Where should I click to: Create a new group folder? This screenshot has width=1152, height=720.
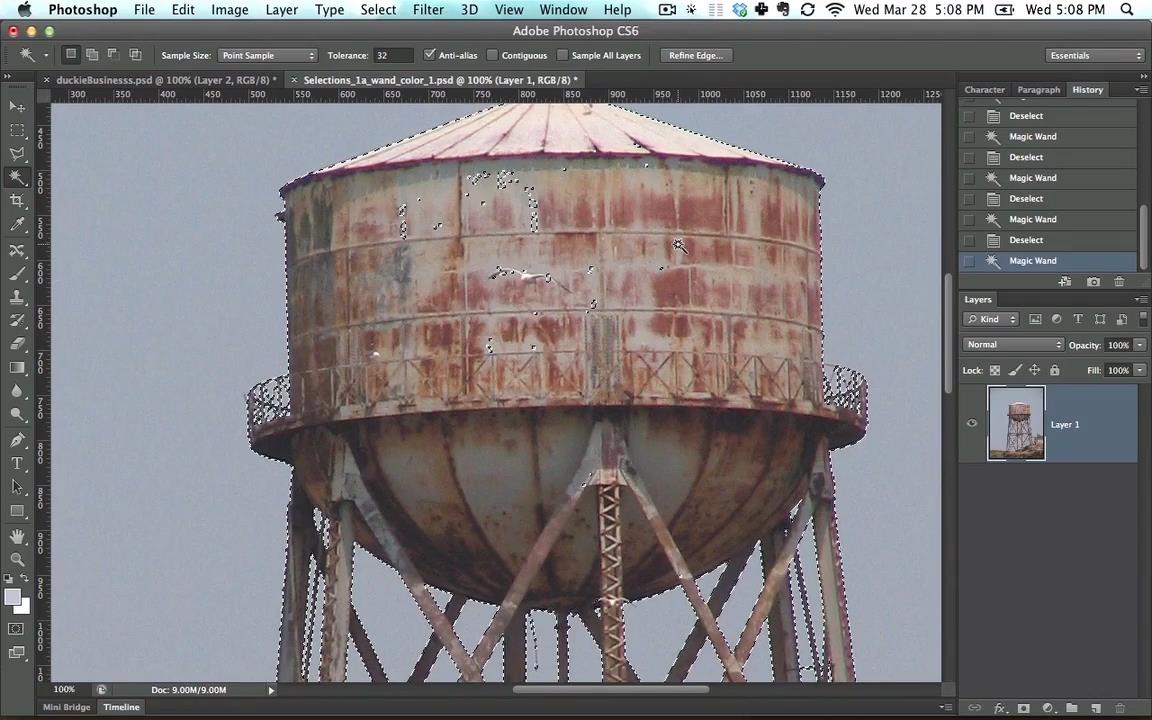[1072, 708]
